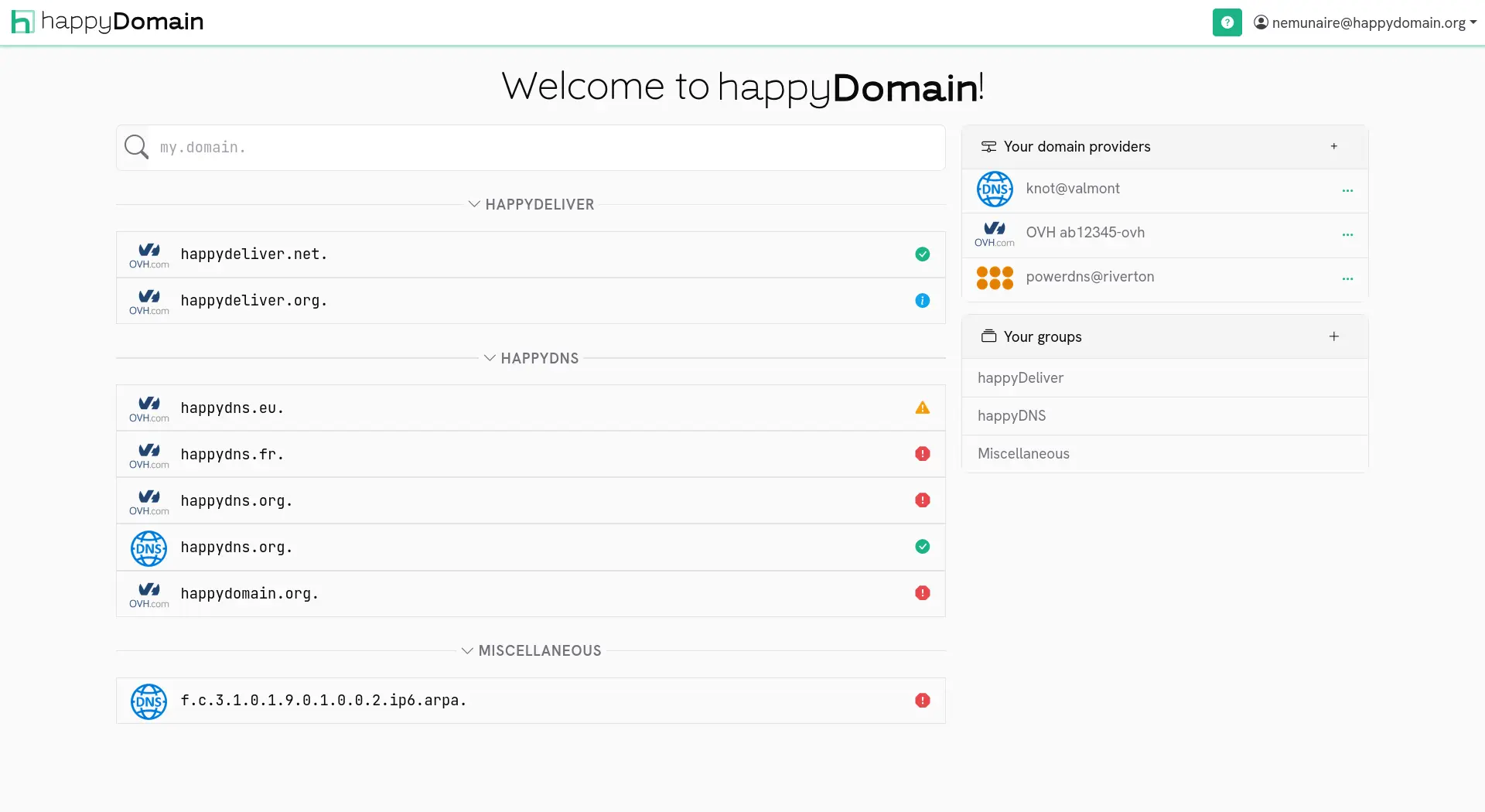Click red error status of ip6.arpa domain
1485x812 pixels.
922,701
